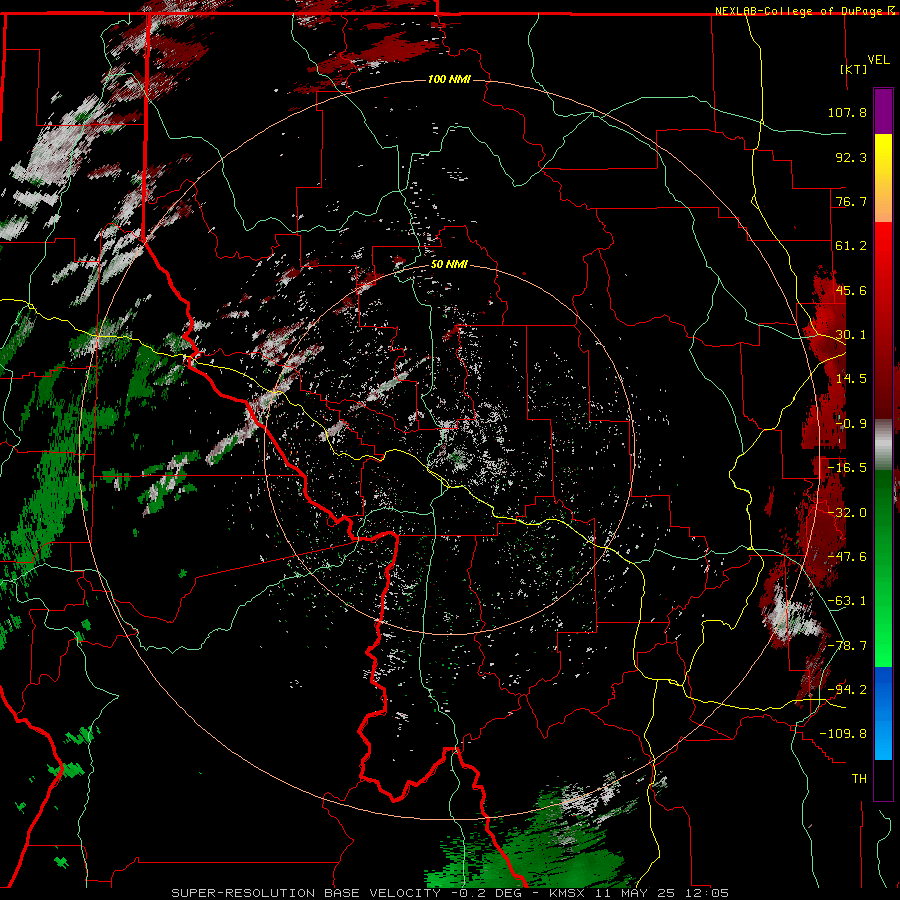Screen dimensions: 900x900
Task: Select the 30.1 legend value
Action: point(851,335)
